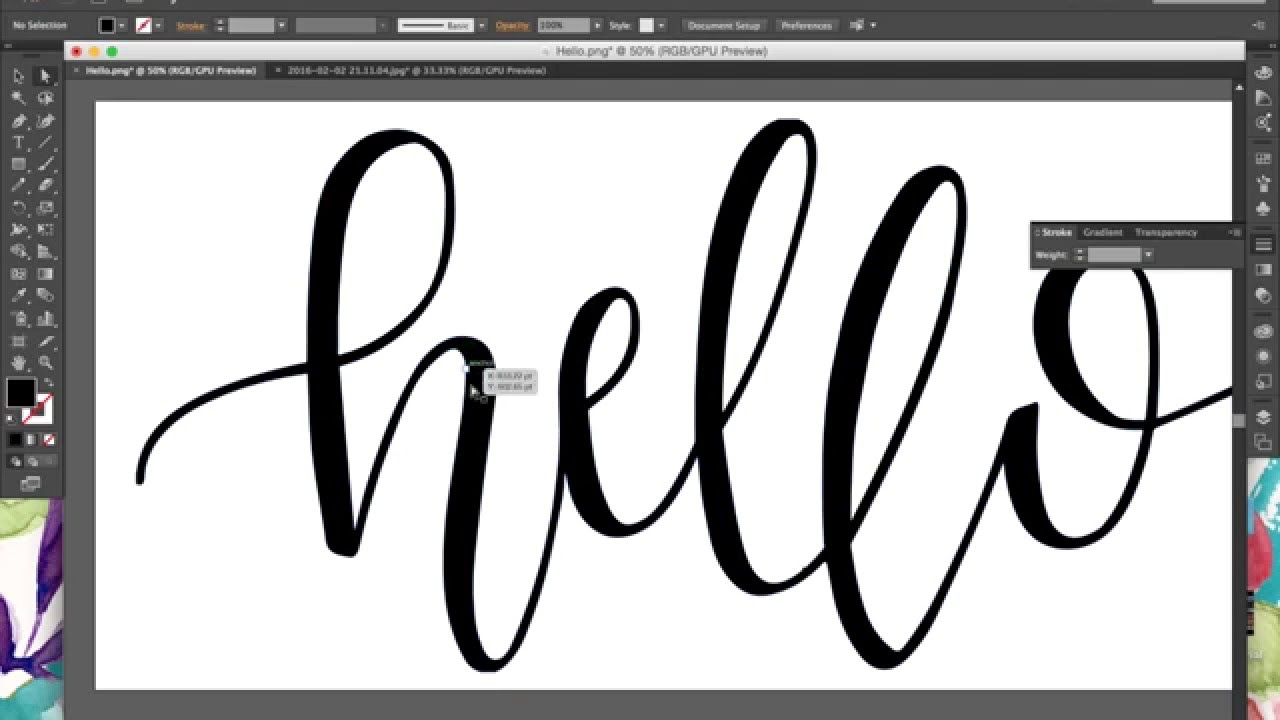
Task: Choose the Pencil tool
Action: (x=18, y=186)
